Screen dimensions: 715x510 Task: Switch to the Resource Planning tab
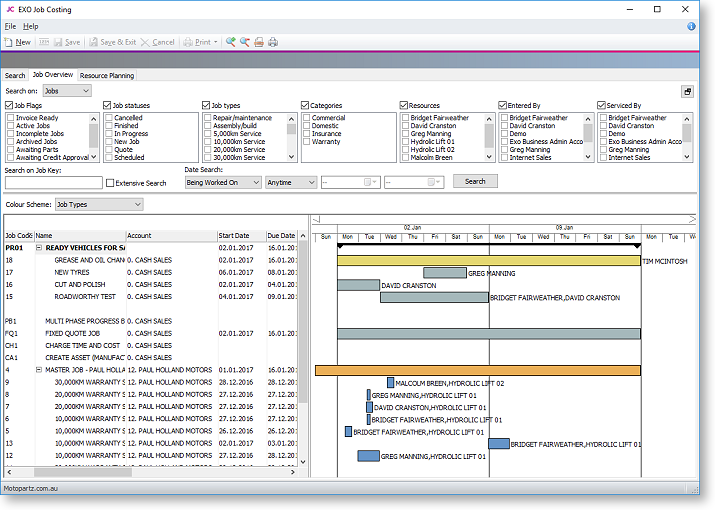[x=106, y=75]
